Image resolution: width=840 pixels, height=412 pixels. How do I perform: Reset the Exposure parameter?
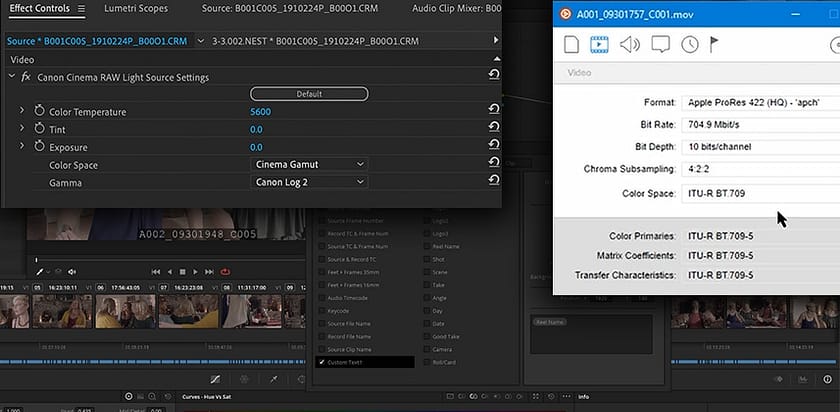pyautogui.click(x=494, y=145)
